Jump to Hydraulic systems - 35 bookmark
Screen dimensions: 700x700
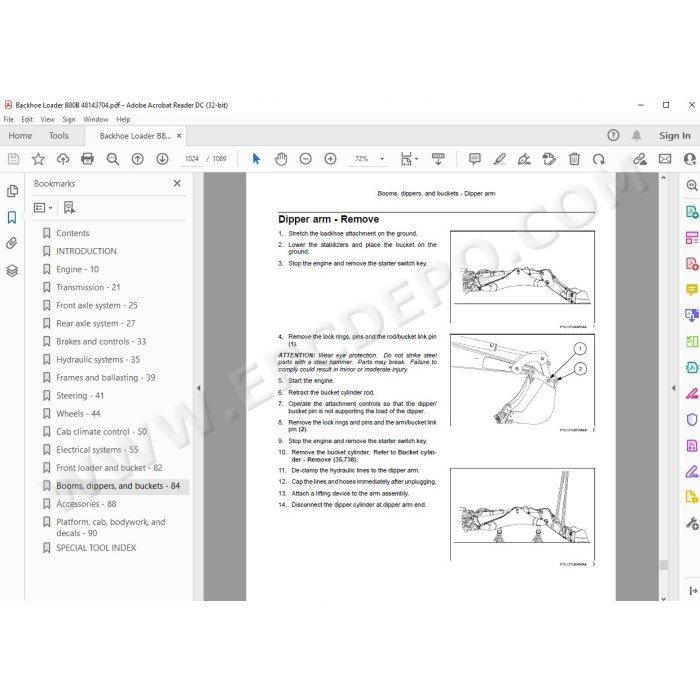click(x=98, y=359)
